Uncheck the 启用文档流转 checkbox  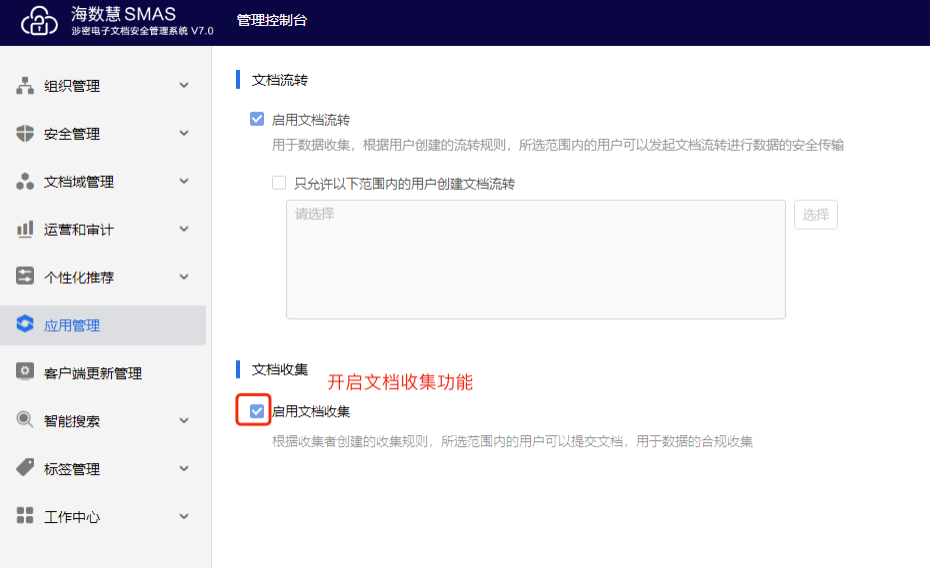257,119
